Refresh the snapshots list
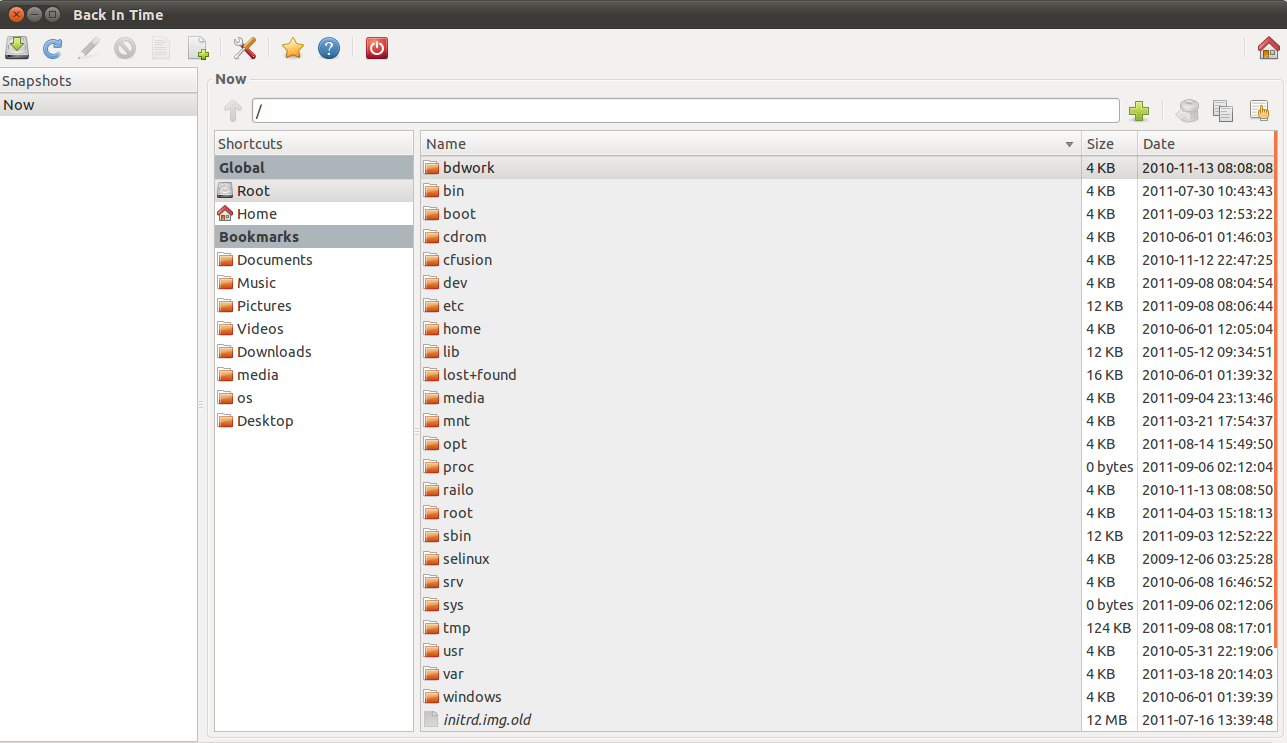This screenshot has height=743, width=1287. pyautogui.click(x=52, y=48)
